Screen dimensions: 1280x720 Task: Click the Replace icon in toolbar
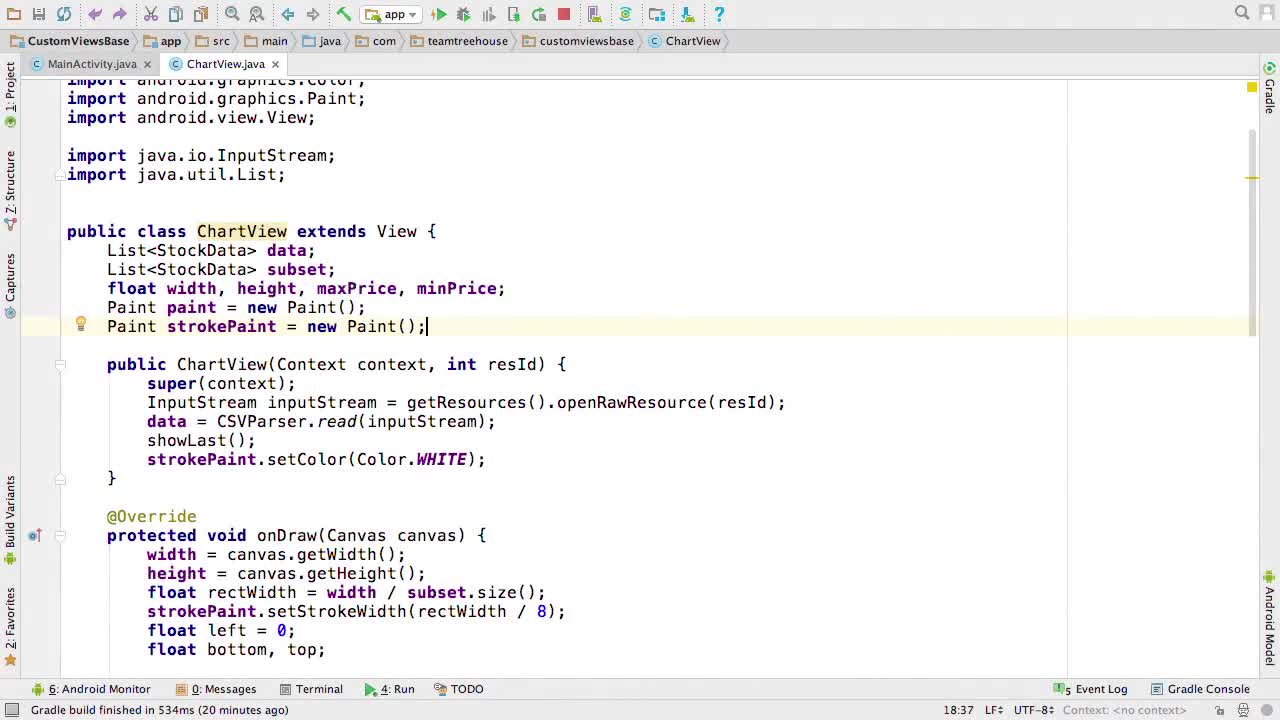[257, 14]
